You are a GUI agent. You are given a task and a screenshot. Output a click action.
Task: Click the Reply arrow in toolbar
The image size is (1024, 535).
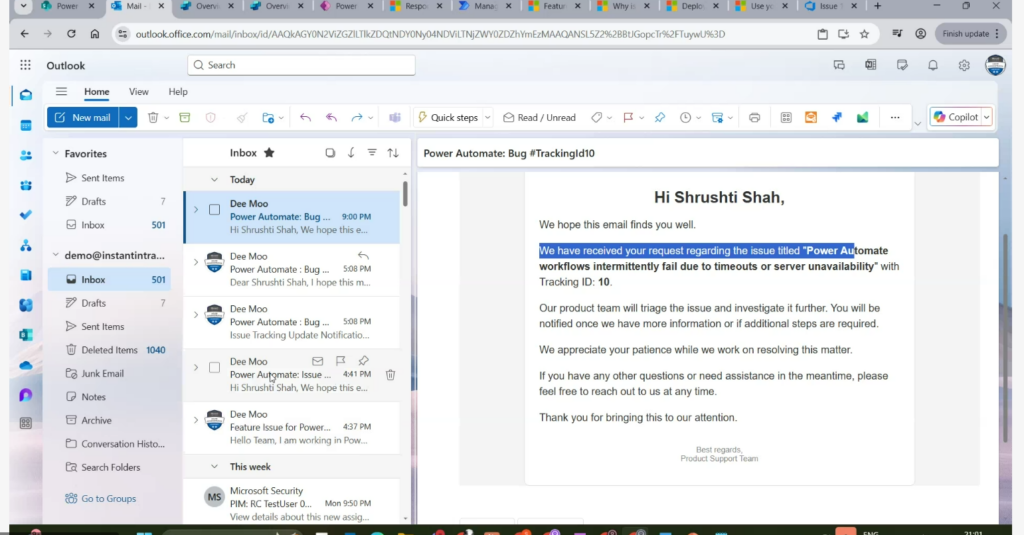click(305, 118)
